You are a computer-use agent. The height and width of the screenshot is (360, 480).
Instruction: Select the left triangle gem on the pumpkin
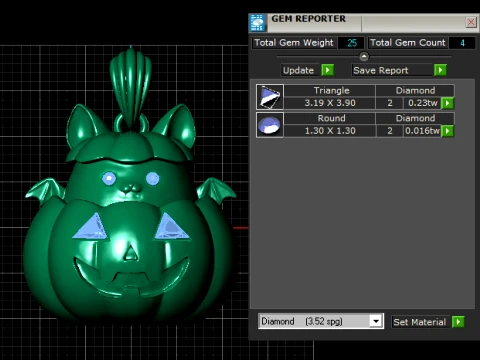click(91, 228)
